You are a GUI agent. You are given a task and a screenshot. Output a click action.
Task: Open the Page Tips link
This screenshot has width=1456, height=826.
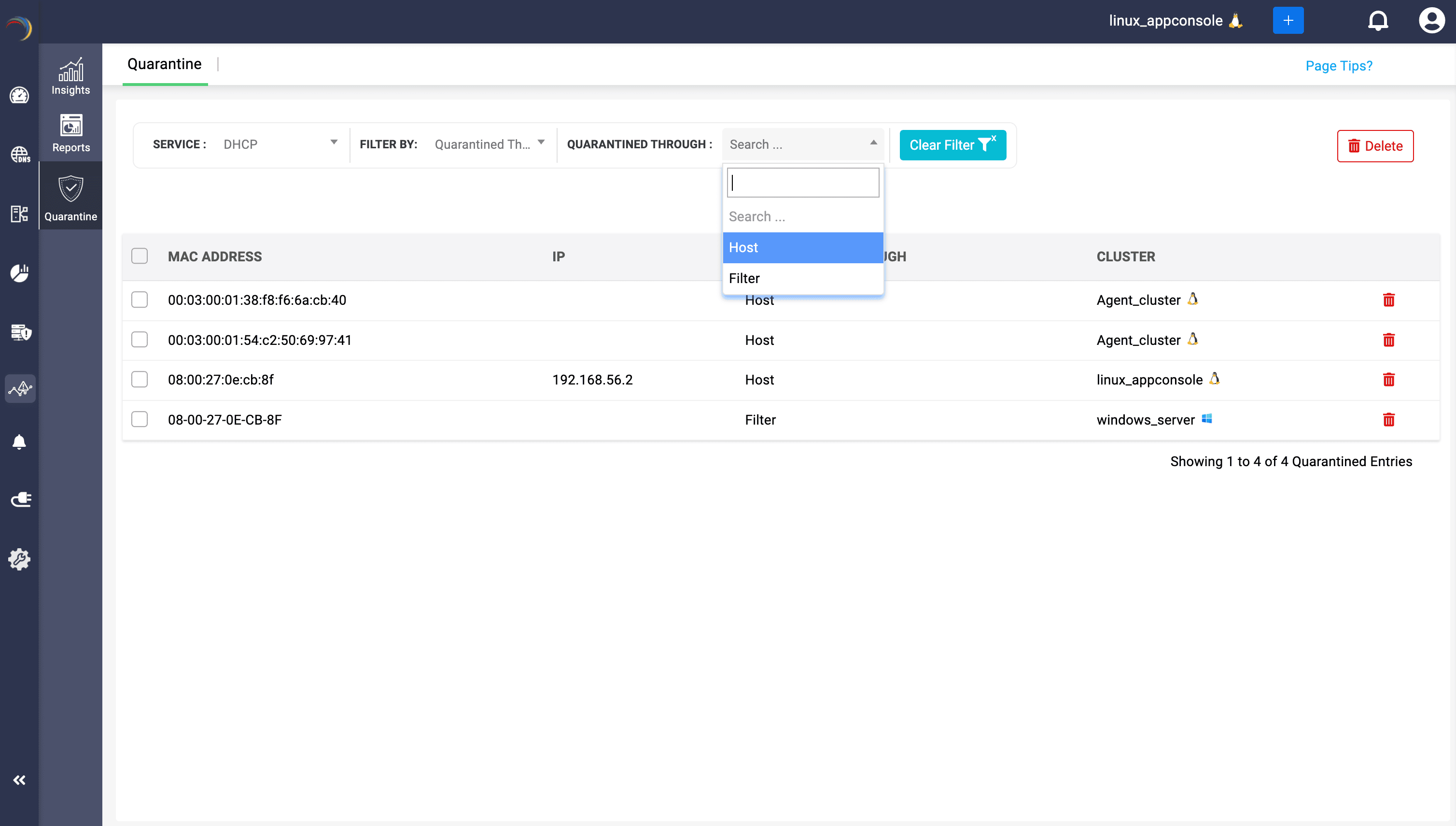point(1339,66)
